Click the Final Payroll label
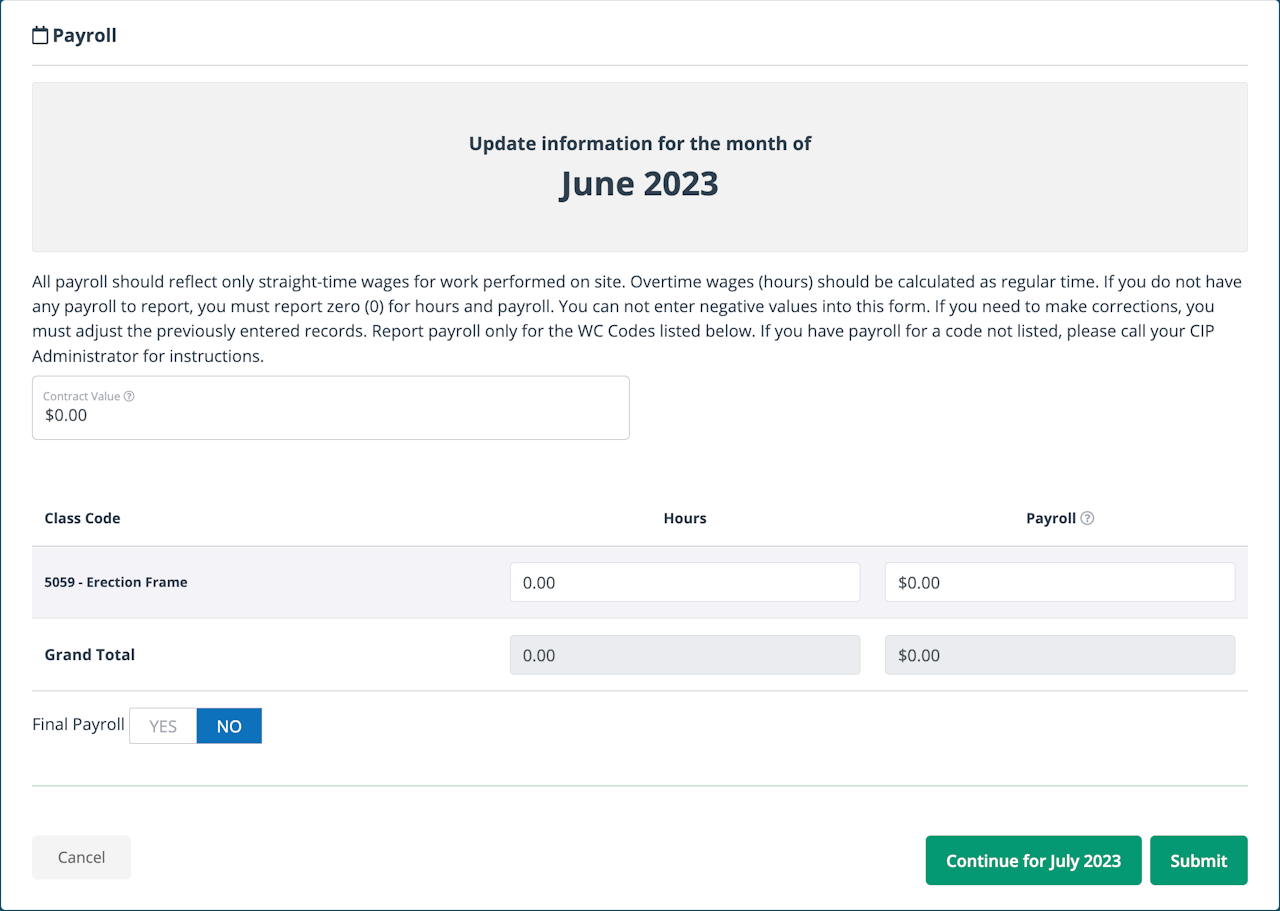The height and width of the screenshot is (911, 1280). tap(78, 724)
